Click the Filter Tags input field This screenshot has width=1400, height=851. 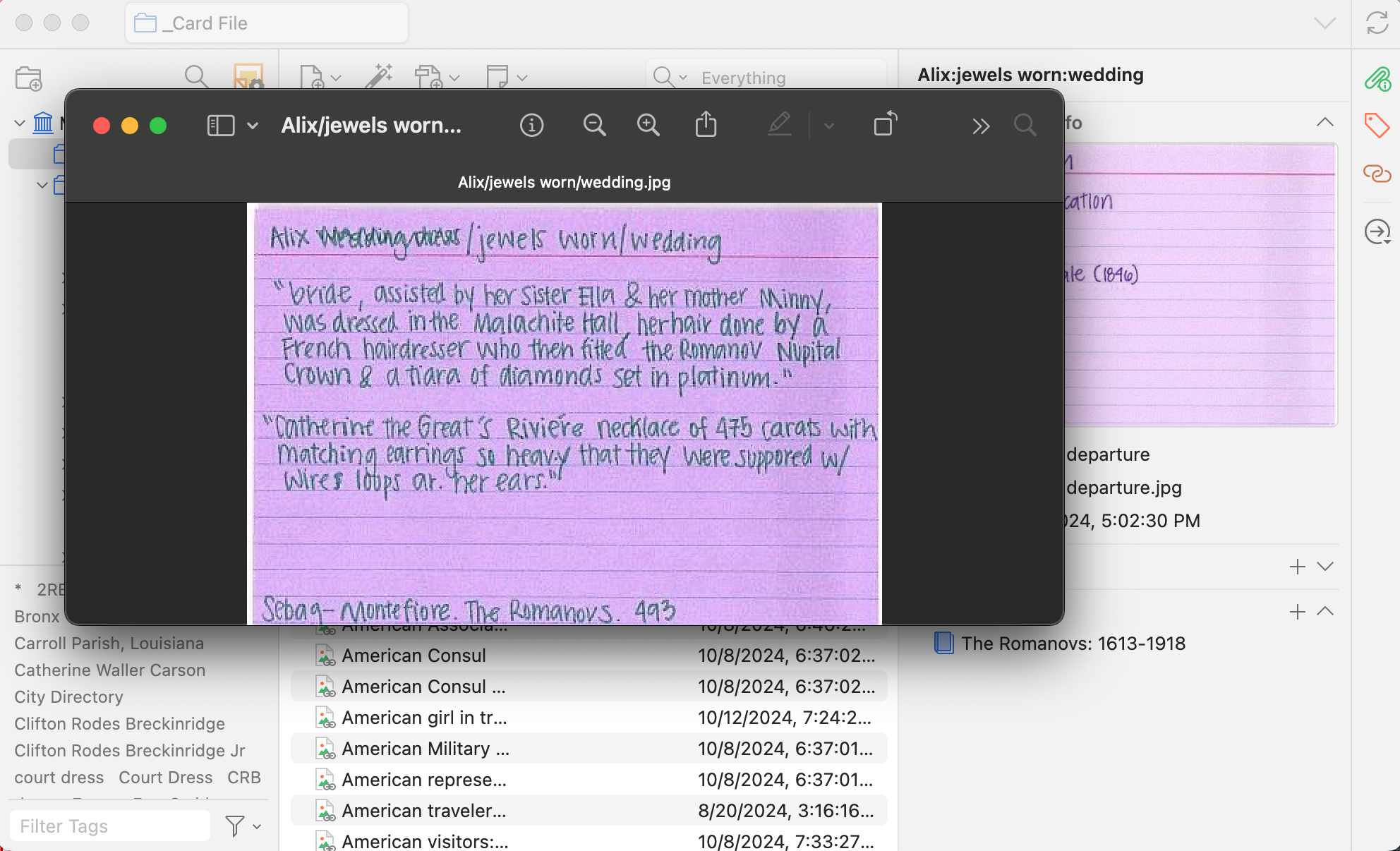pos(110,826)
